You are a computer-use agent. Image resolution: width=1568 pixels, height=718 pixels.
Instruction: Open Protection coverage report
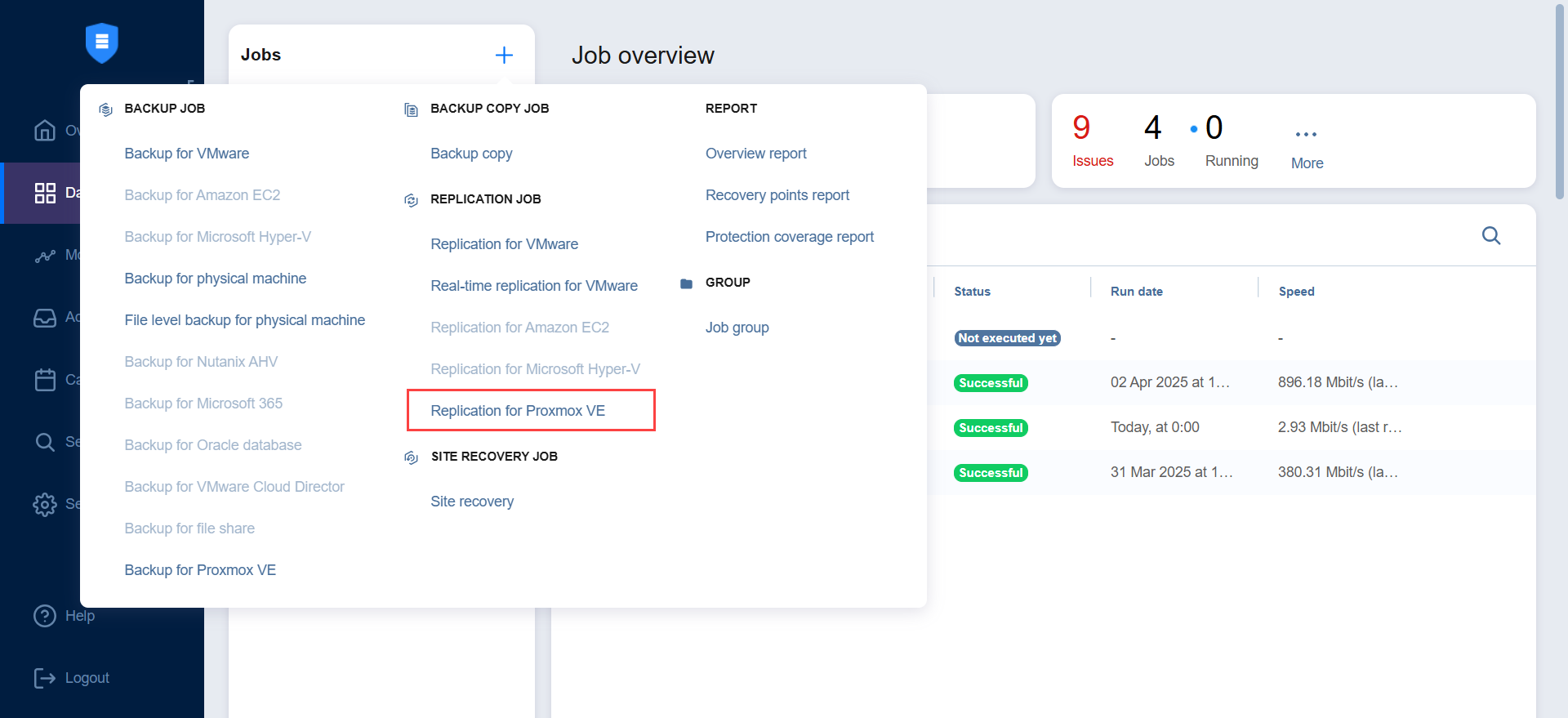[x=789, y=237]
